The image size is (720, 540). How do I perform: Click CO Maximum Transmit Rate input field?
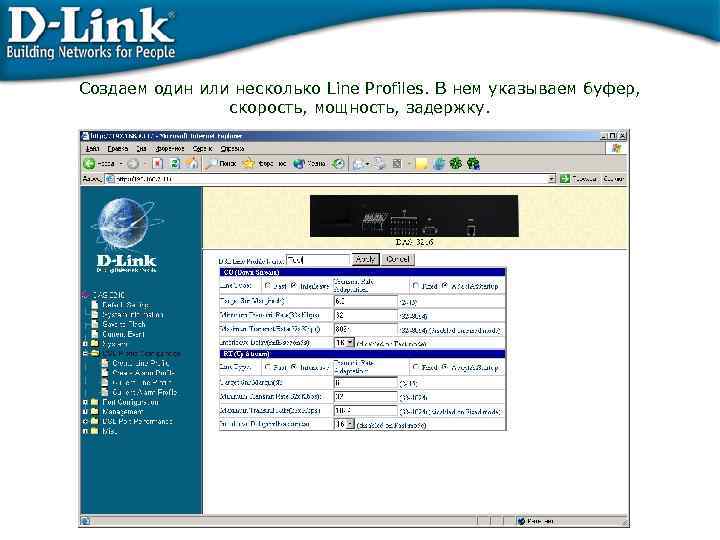(366, 329)
